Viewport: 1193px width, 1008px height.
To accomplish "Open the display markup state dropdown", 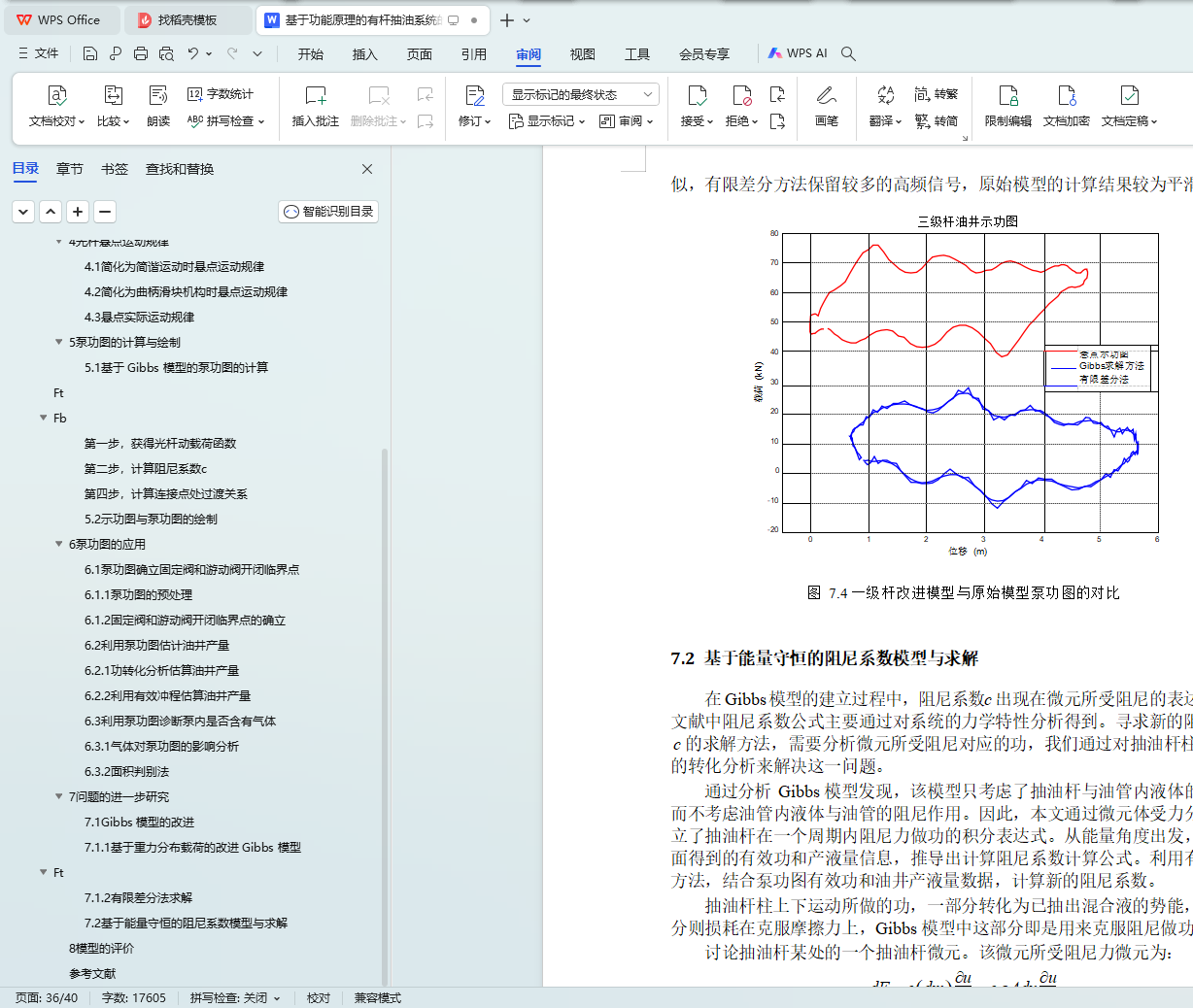I will click(x=581, y=94).
